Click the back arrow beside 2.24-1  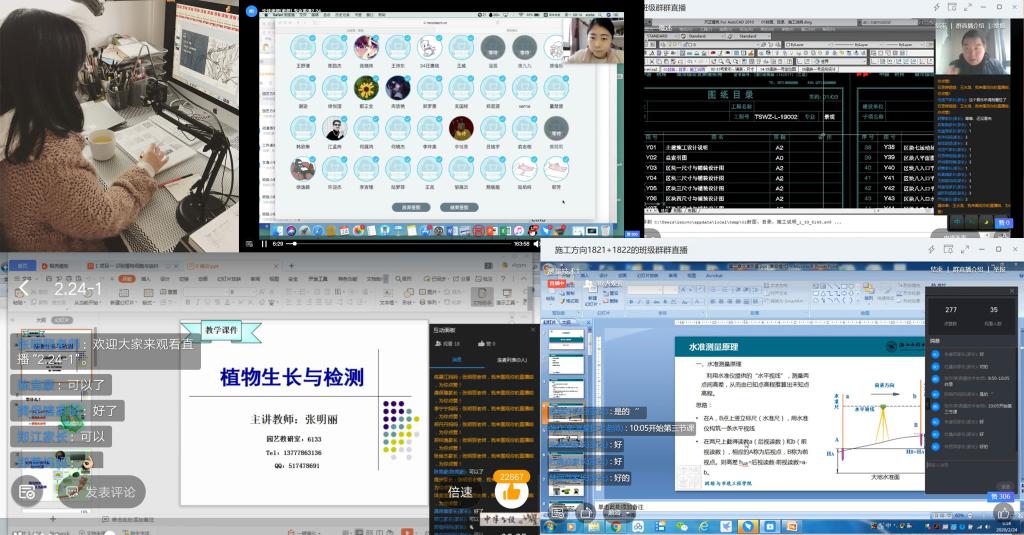[x=22, y=289]
